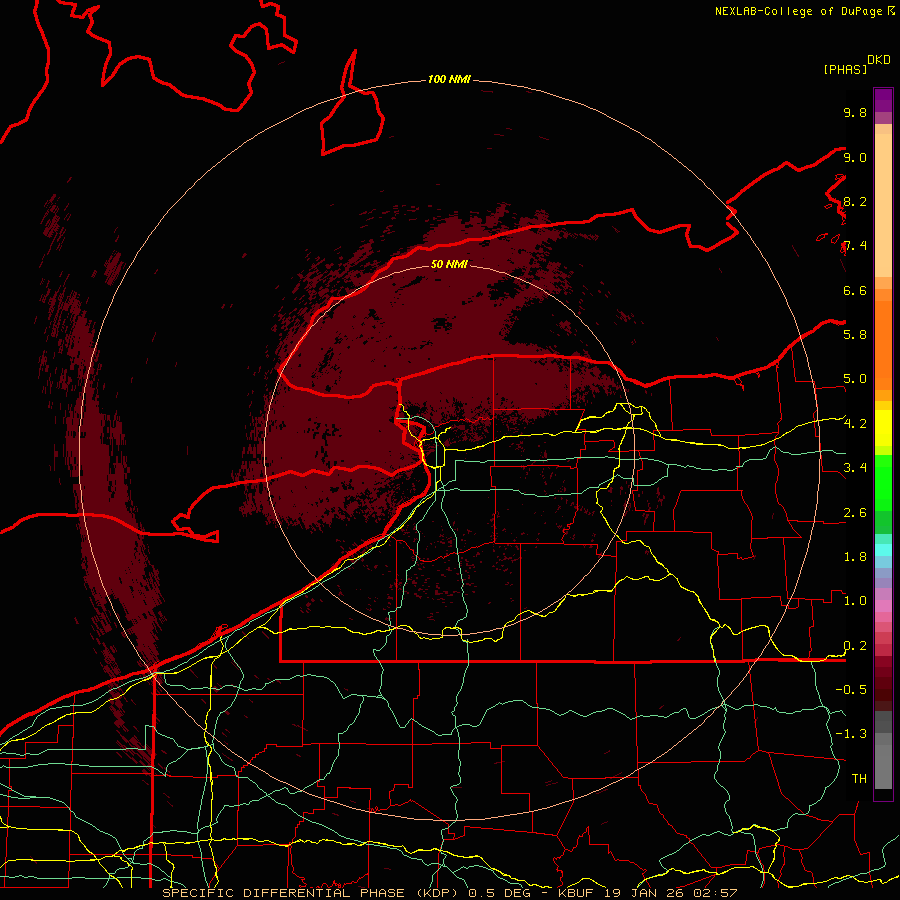The image size is (900, 900).
Task: Click the 9.0 value on the scale
Action: pos(855,157)
